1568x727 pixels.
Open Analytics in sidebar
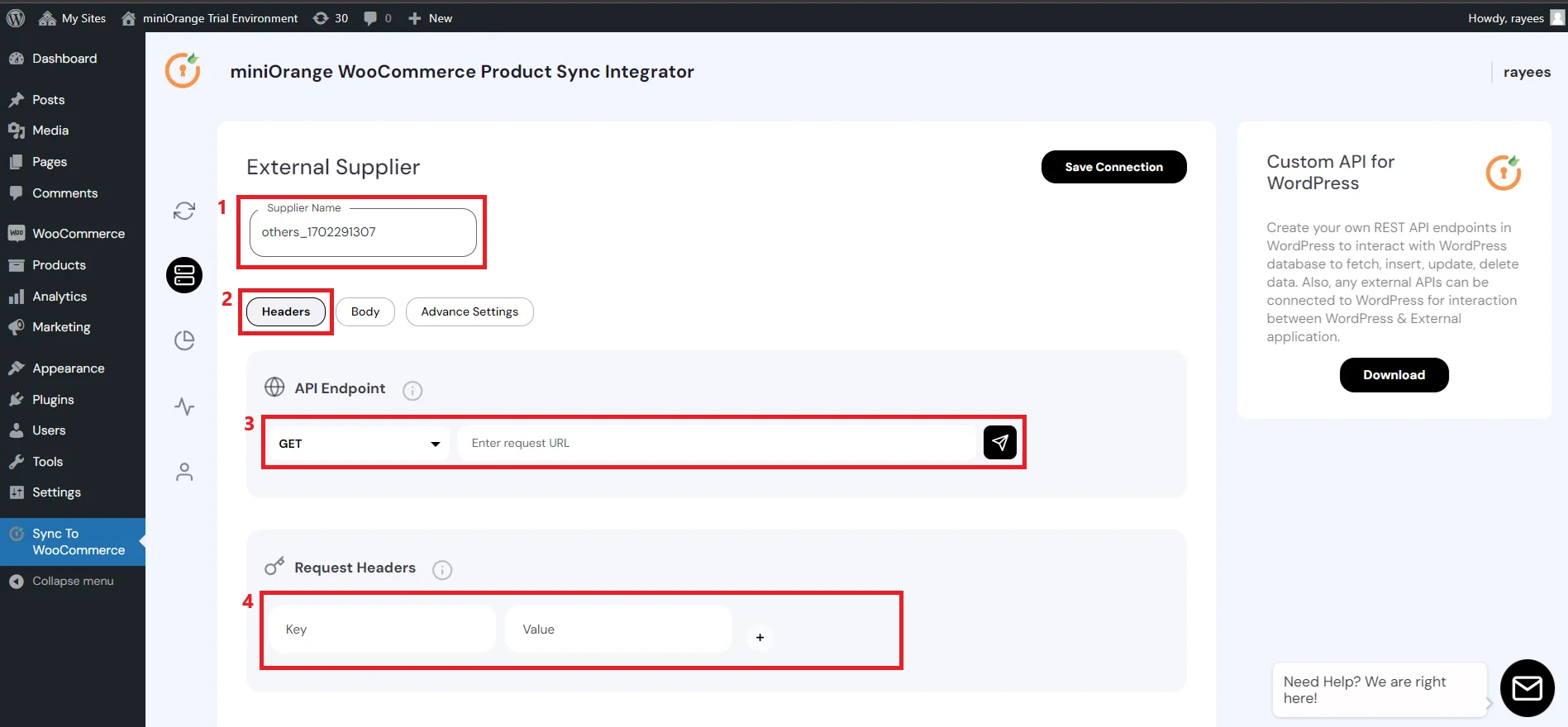[x=73, y=296]
